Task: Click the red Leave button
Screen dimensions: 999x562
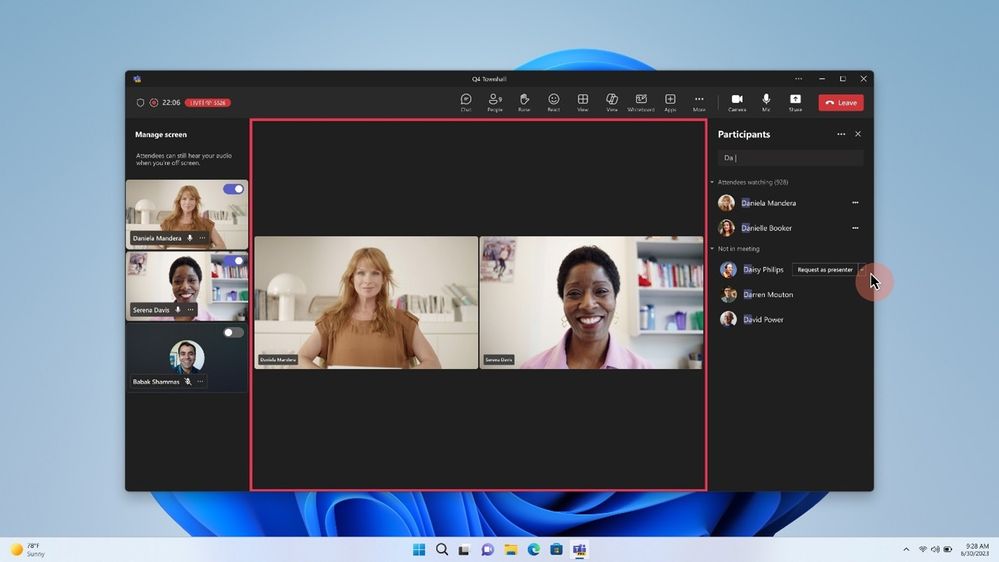Action: click(841, 103)
